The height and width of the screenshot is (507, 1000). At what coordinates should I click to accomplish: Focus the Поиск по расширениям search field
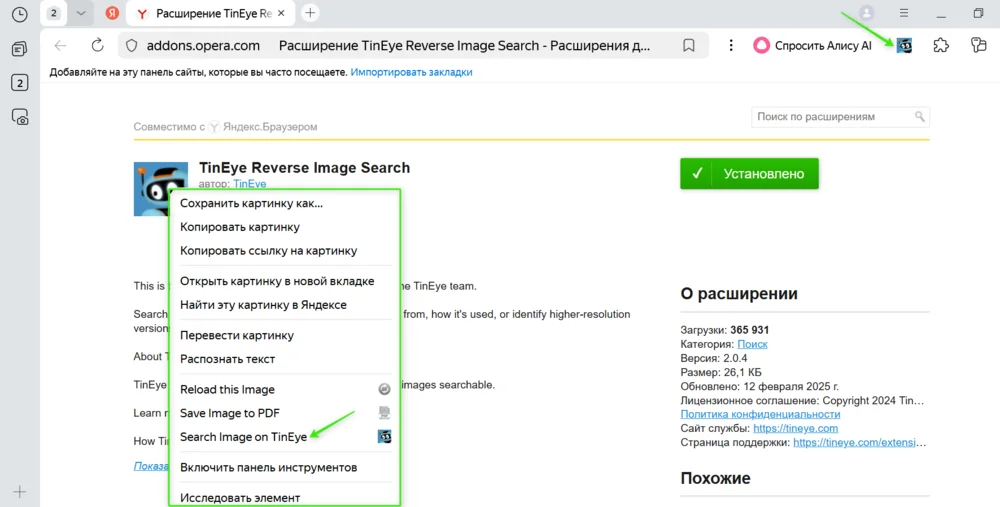tap(840, 117)
